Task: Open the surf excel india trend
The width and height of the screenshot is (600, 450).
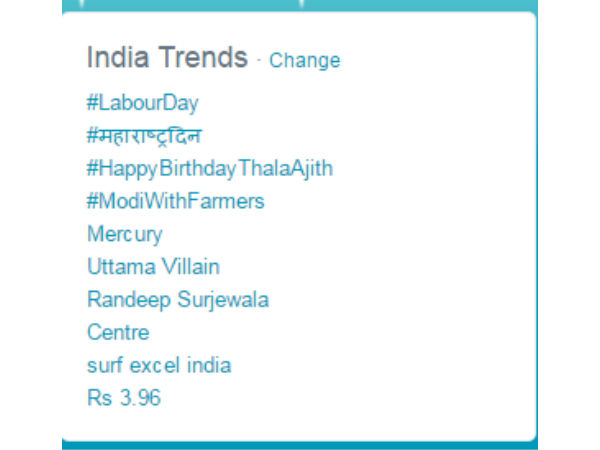Action: [x=159, y=365]
